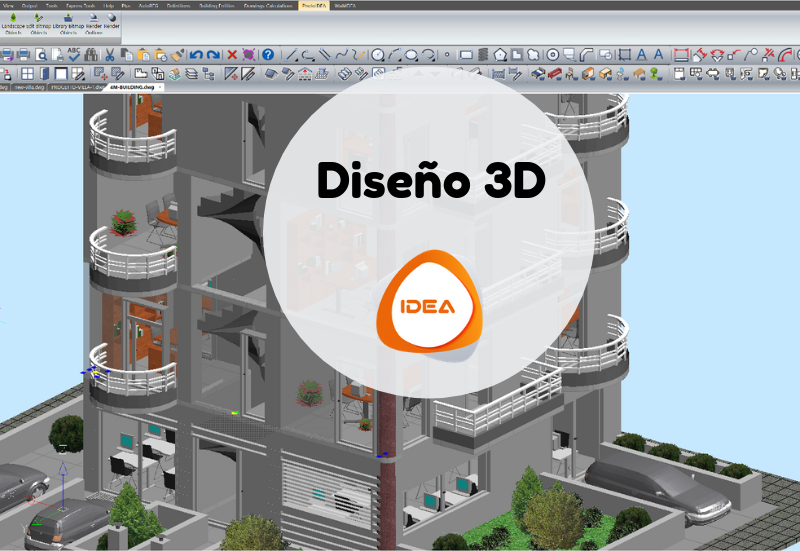Open Find with the binoculars icon
The width and height of the screenshot is (800, 551).
coord(91,54)
